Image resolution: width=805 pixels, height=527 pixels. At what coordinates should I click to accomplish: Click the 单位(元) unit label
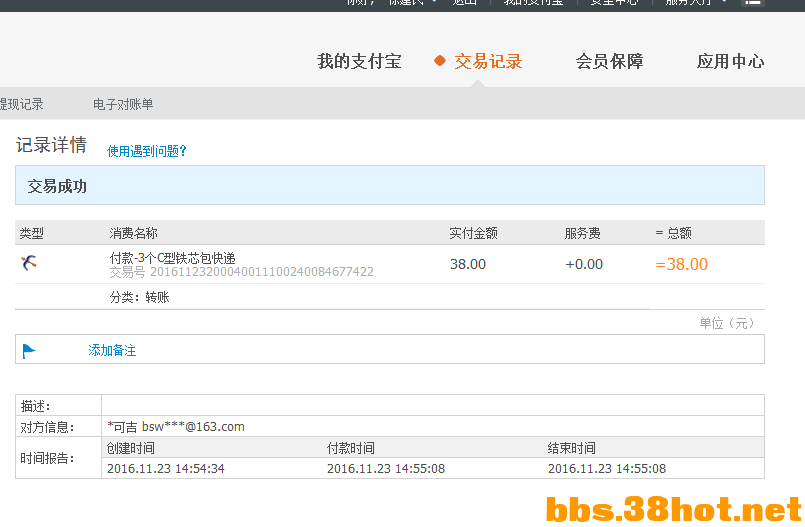point(727,323)
